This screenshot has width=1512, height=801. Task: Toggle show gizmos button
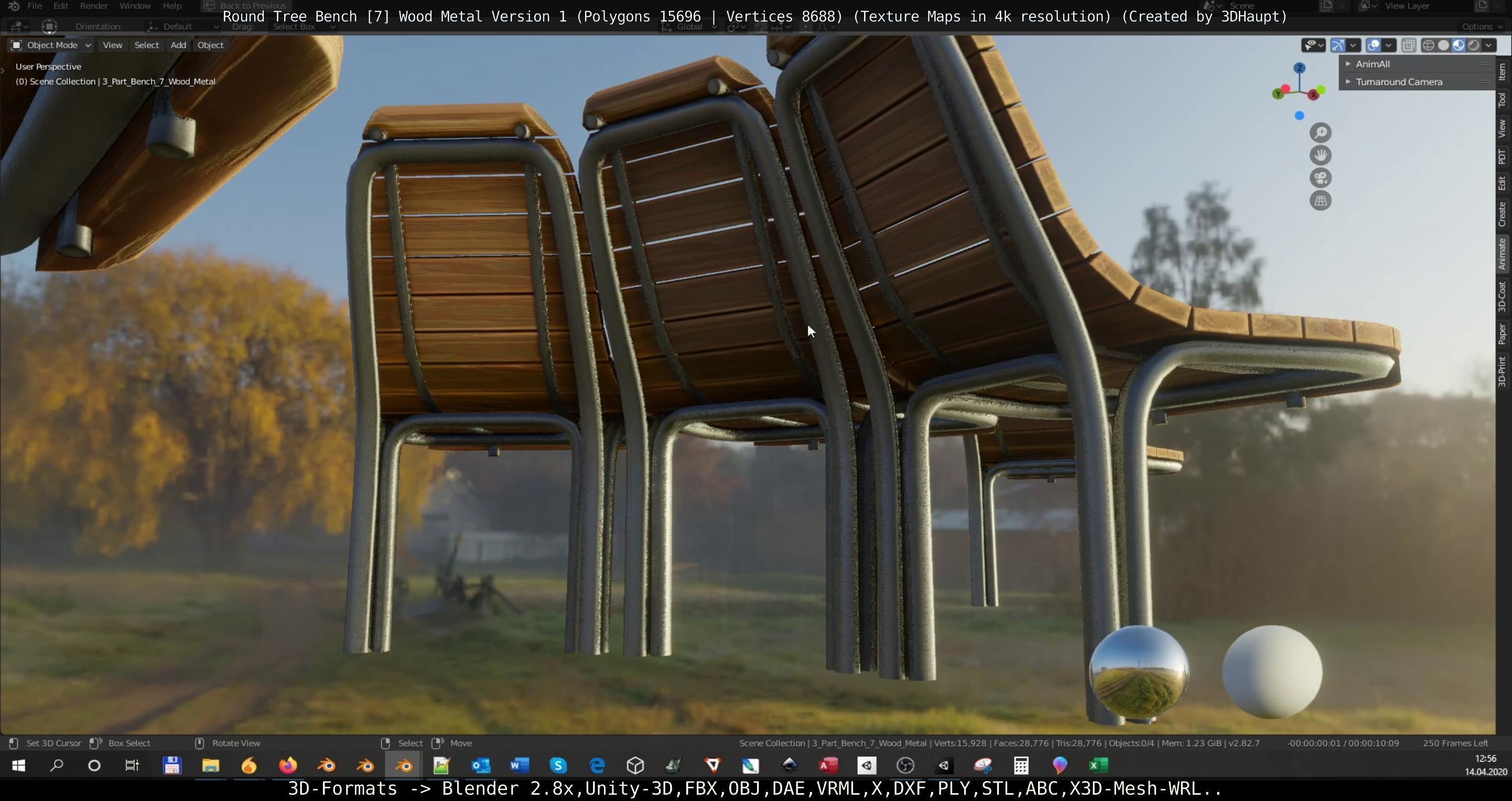[1337, 45]
